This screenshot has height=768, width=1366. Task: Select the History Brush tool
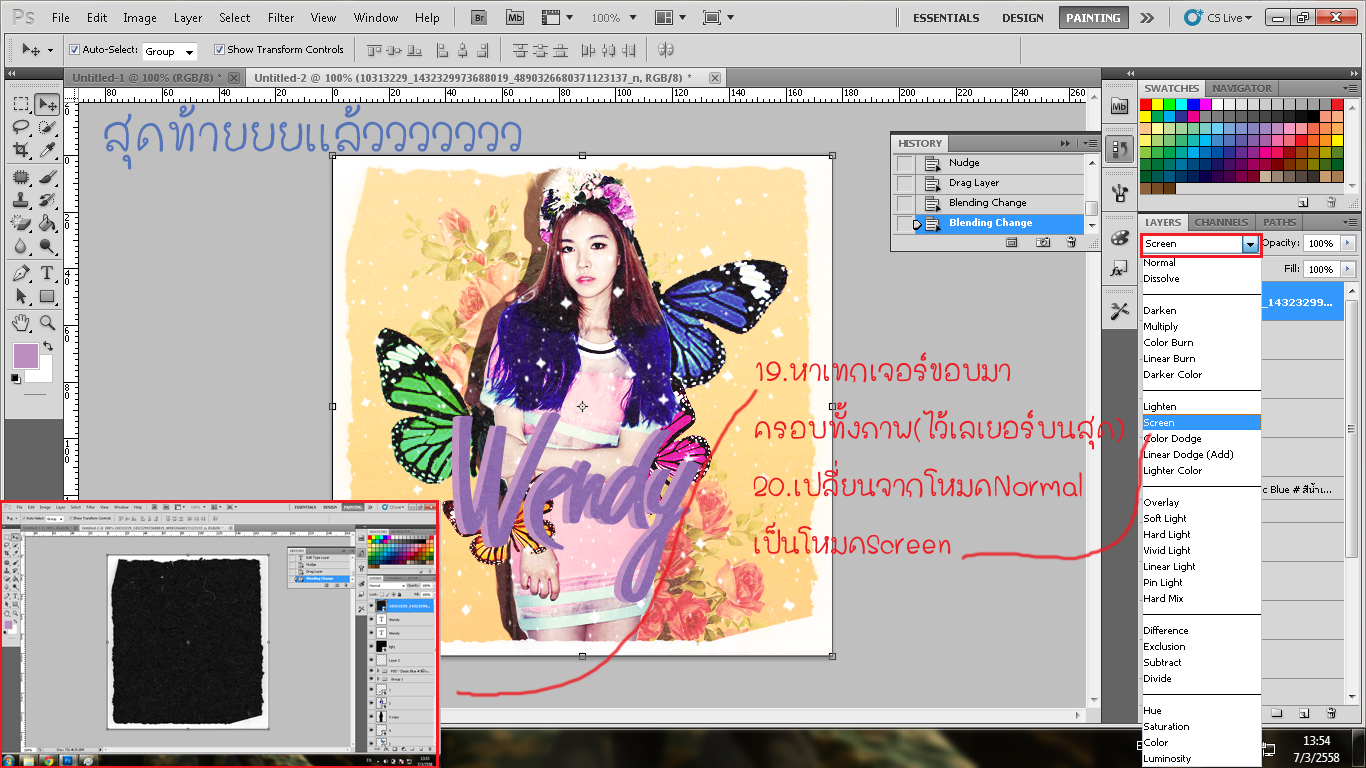click(47, 200)
